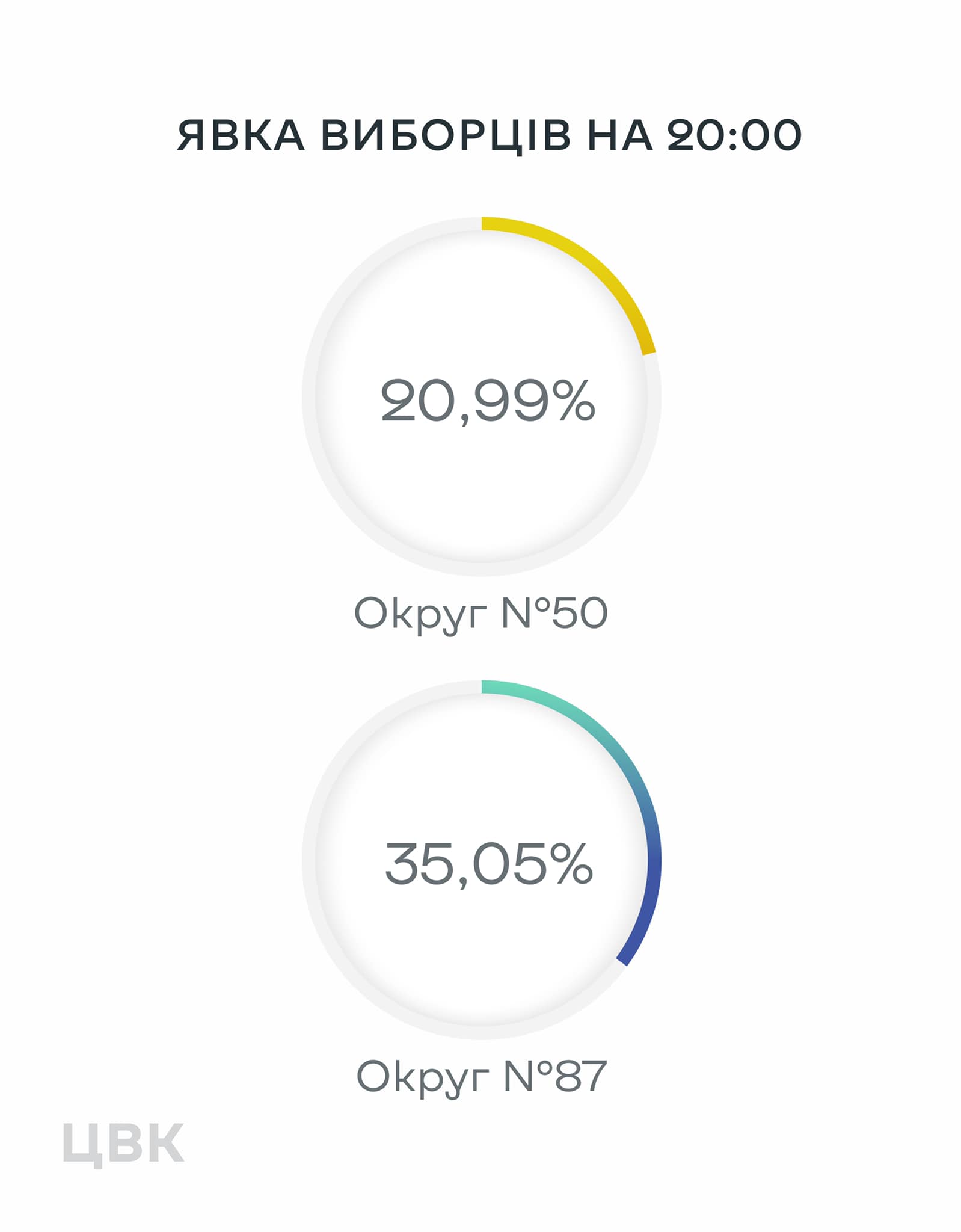961x1232 pixels.
Task: Click the ЦВК logo watermark
Action: 123,1144
